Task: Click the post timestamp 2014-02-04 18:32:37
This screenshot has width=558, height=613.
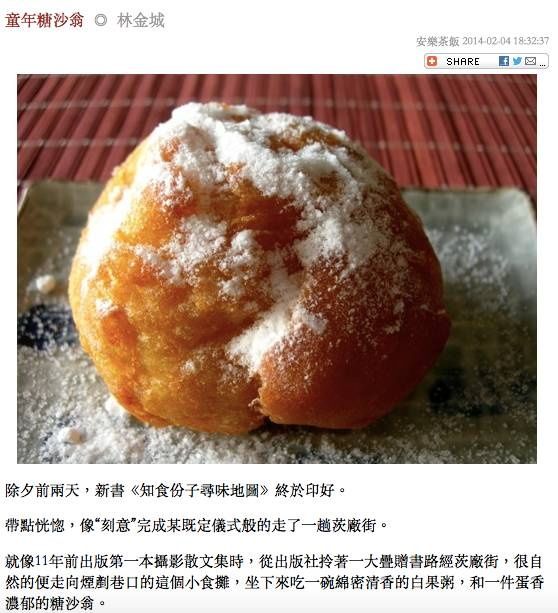Action: pyautogui.click(x=506, y=41)
